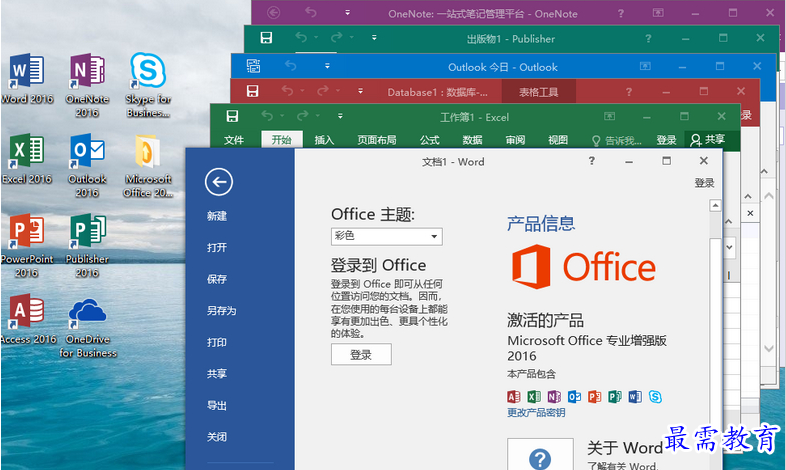Viewport: 786px width, 470px height.
Task: Switch to the 公式 tab in Excel
Action: coord(430,140)
